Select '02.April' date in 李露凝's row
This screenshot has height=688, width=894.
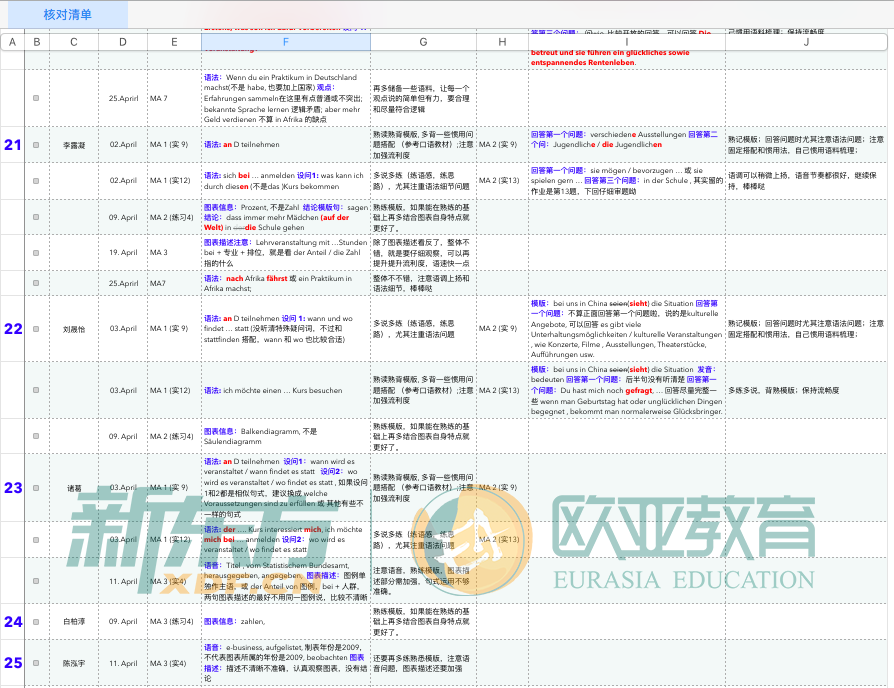pyautogui.click(x=123, y=145)
